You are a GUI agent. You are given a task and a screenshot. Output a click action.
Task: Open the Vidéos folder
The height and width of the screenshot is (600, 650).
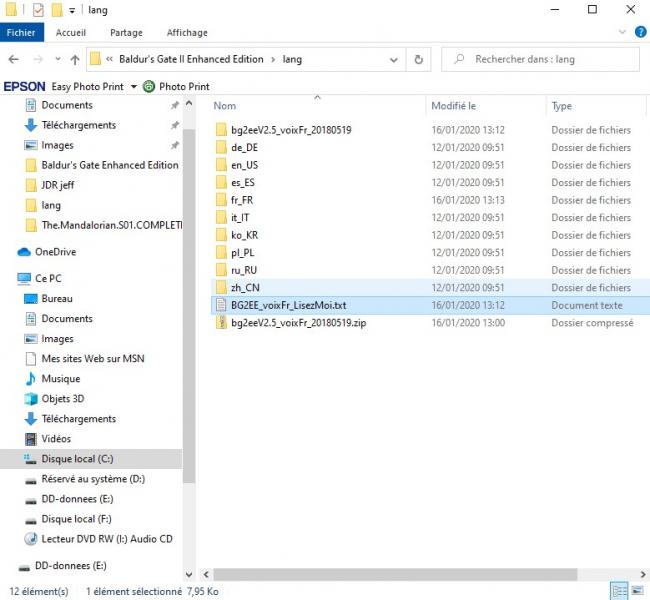[x=56, y=439]
